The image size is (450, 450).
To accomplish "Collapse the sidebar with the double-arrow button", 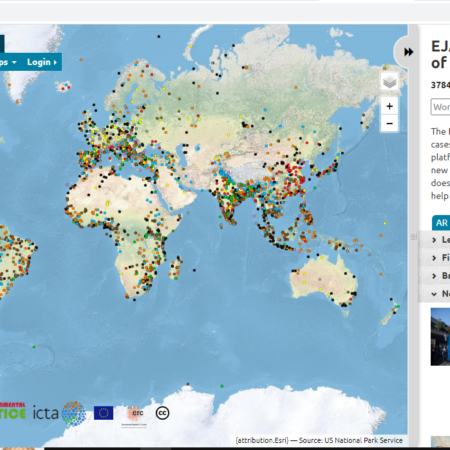I will 408,52.
